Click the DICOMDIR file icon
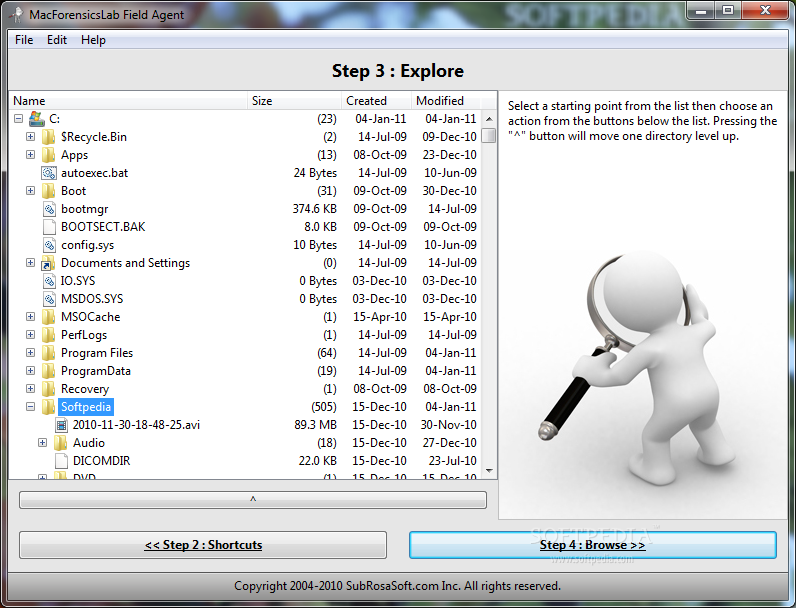Viewport: 796px width, 608px height. [x=61, y=461]
